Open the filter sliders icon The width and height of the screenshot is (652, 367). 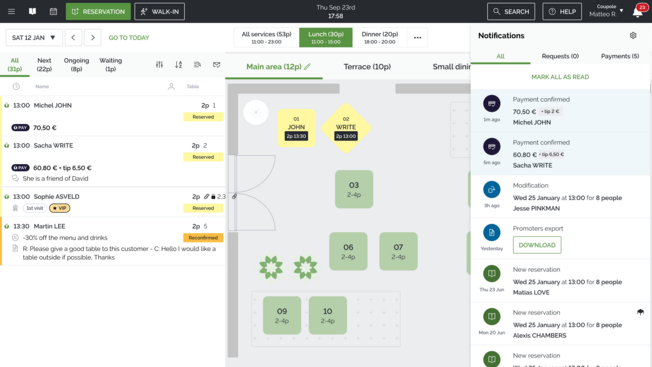(159, 64)
